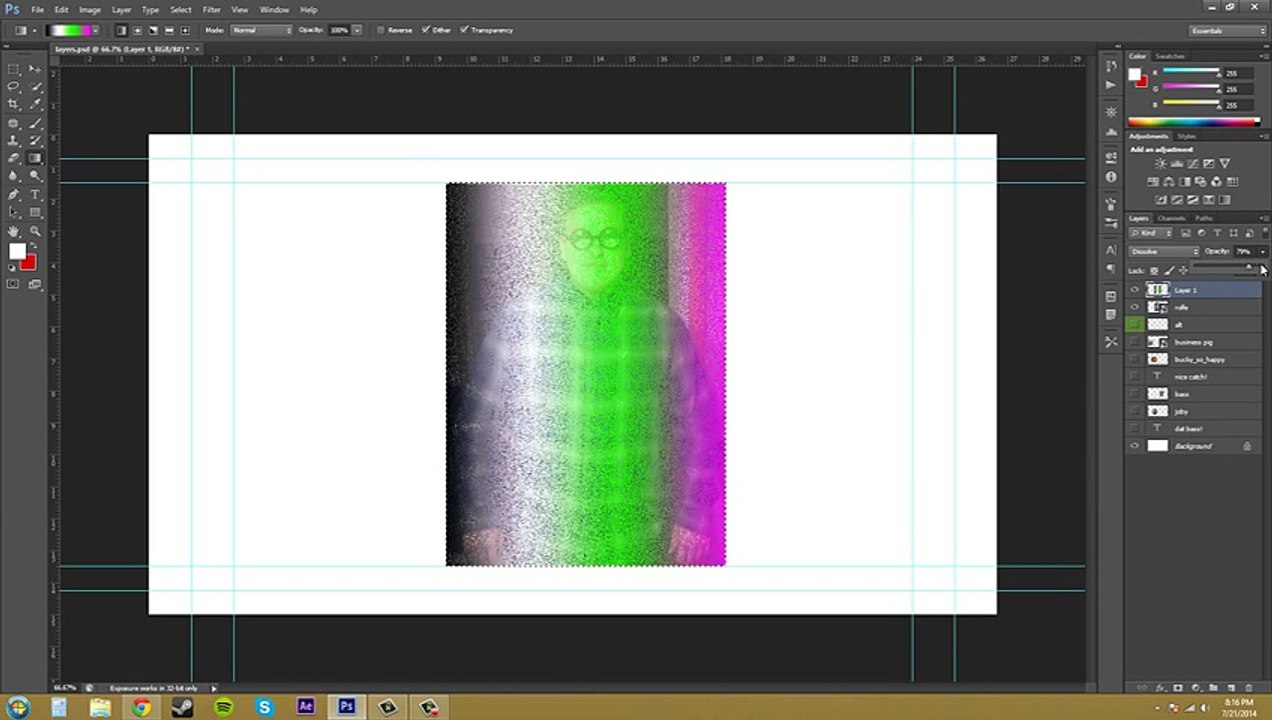Show the business pig layer

[1135, 342]
